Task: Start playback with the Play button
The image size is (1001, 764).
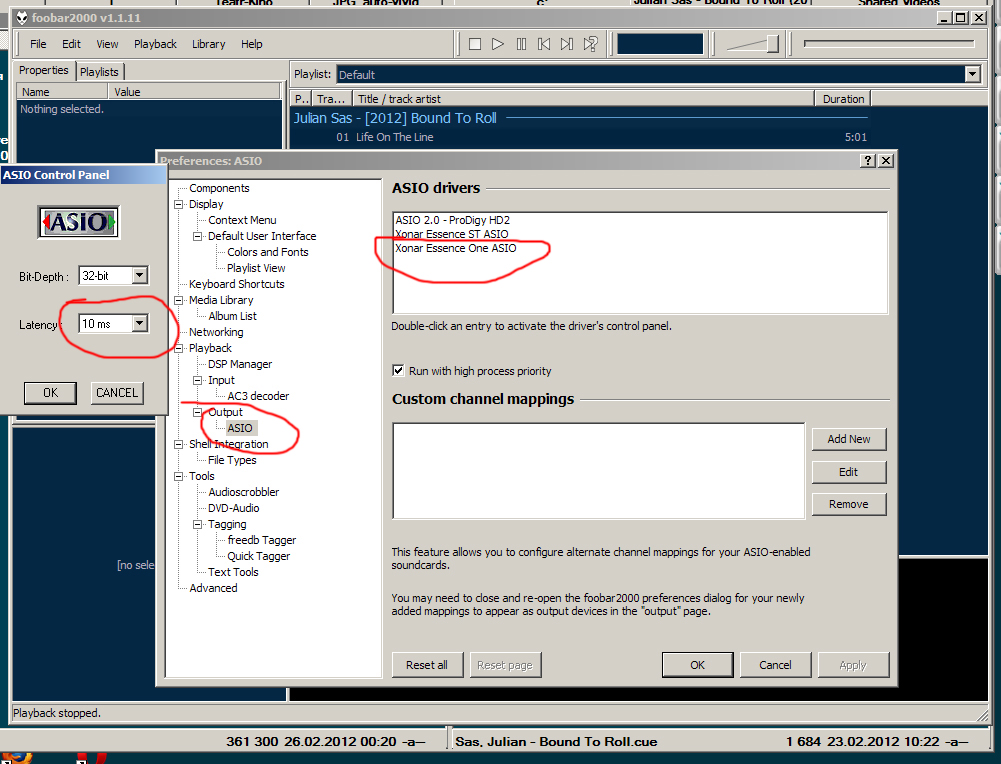Action: 498,44
